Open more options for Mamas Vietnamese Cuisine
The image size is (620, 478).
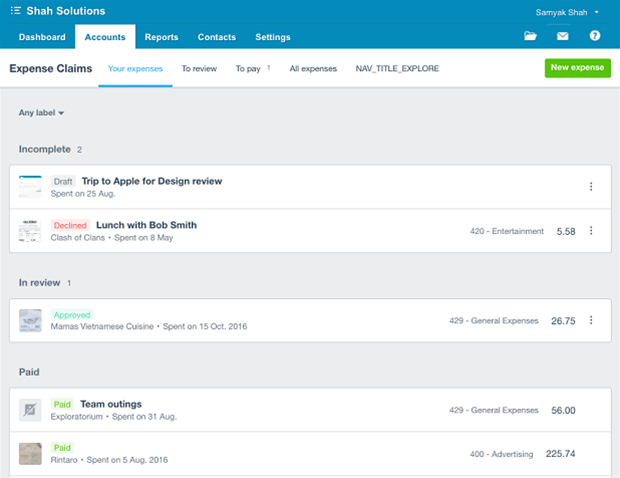coord(591,320)
